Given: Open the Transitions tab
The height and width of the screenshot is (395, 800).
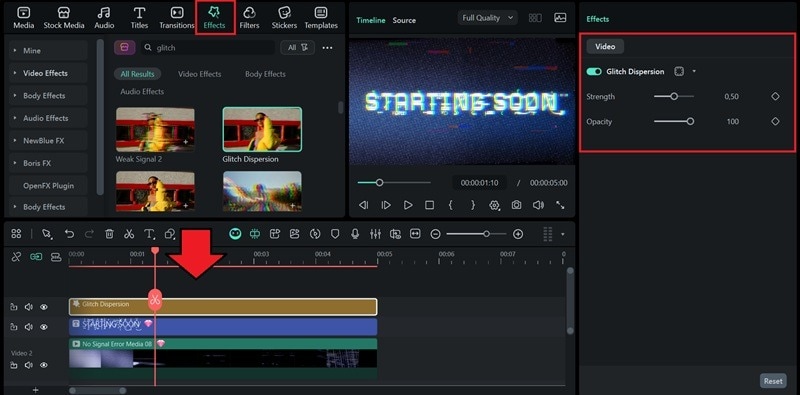Looking at the screenshot, I should (x=177, y=18).
